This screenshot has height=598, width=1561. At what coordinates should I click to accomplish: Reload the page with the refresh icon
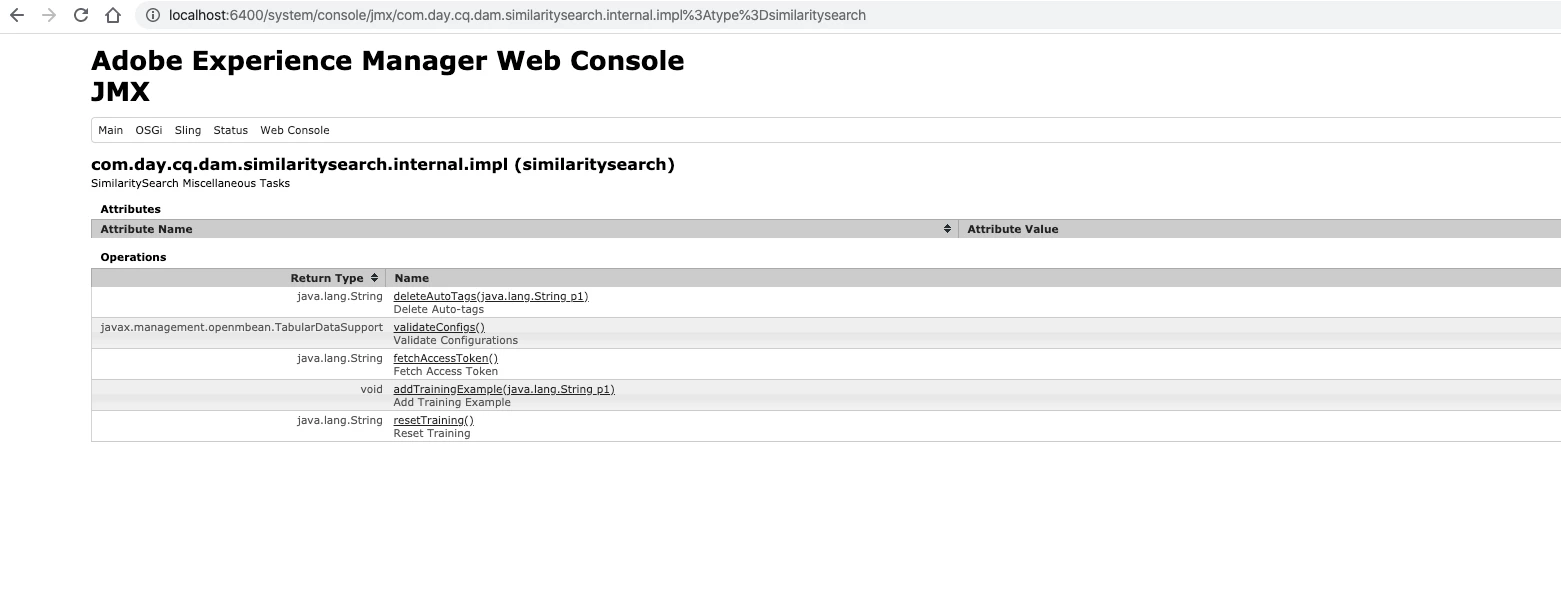(x=81, y=15)
